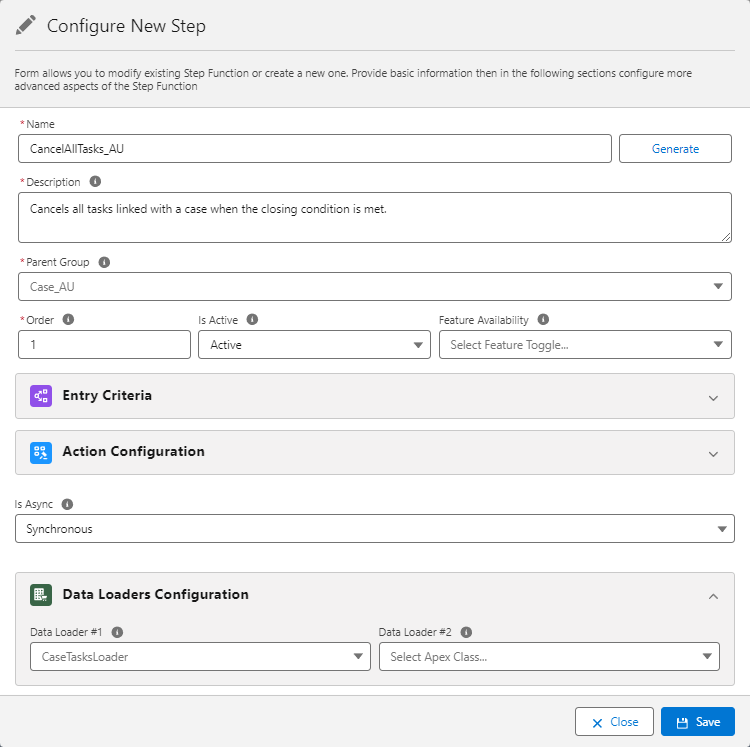
Task: Click the purple Entry Criteria icon
Action: pyautogui.click(x=41, y=396)
